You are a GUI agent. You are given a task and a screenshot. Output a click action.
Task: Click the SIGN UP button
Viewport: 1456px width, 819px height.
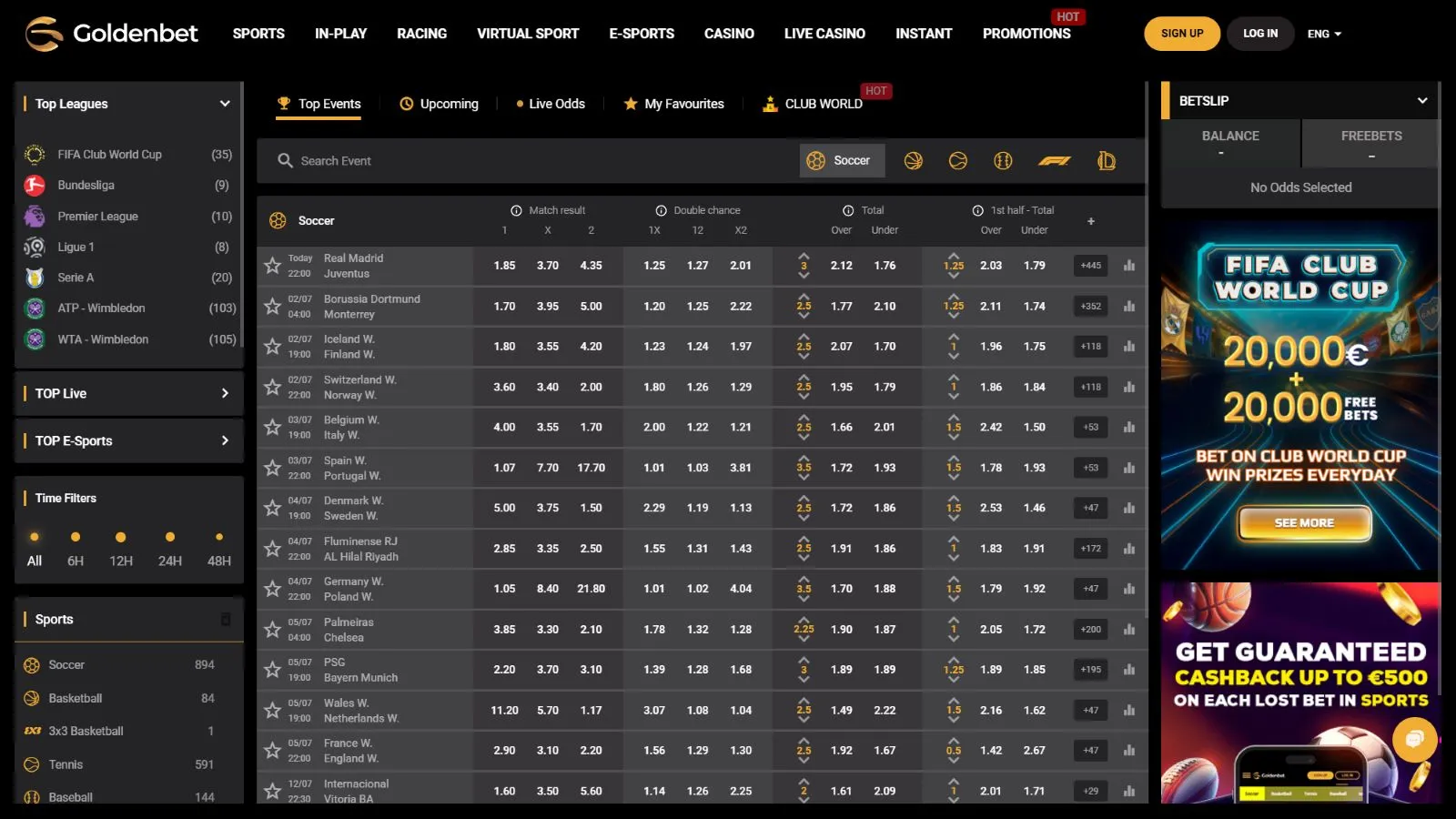point(1181,34)
